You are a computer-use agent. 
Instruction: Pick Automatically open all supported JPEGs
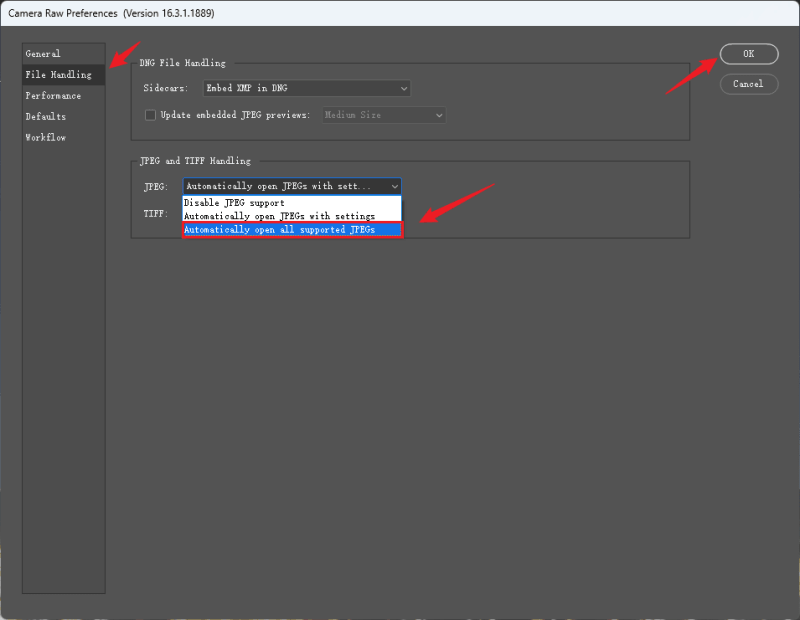tap(291, 230)
